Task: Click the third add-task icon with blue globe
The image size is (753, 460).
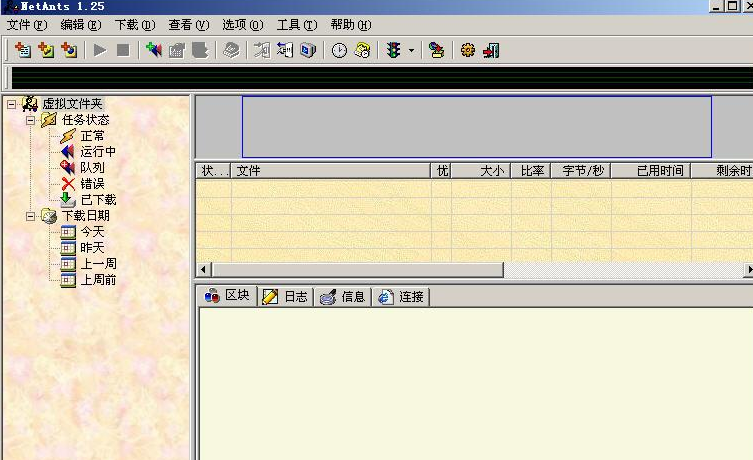Action: [70, 50]
